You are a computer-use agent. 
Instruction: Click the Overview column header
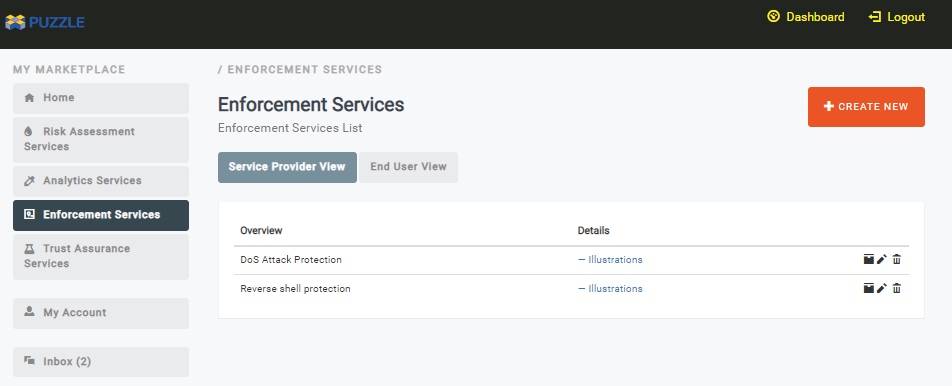pyautogui.click(x=261, y=231)
